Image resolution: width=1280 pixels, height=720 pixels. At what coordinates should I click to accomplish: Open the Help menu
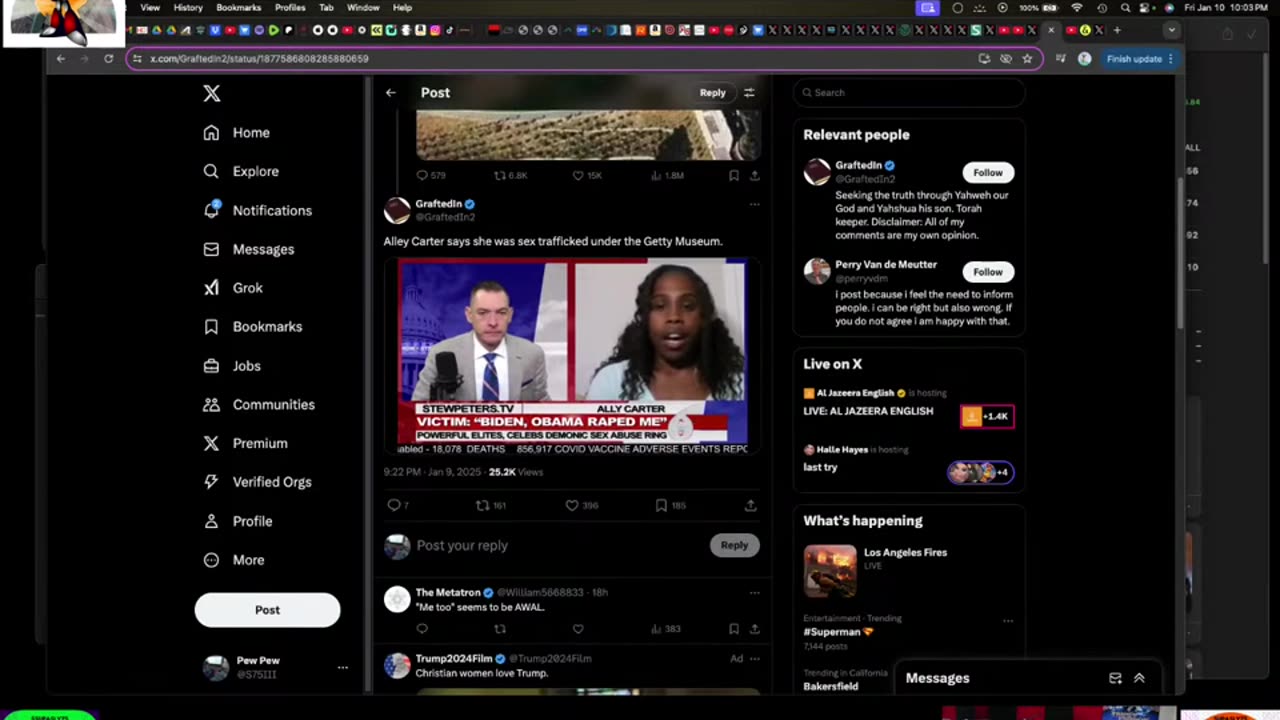402,8
